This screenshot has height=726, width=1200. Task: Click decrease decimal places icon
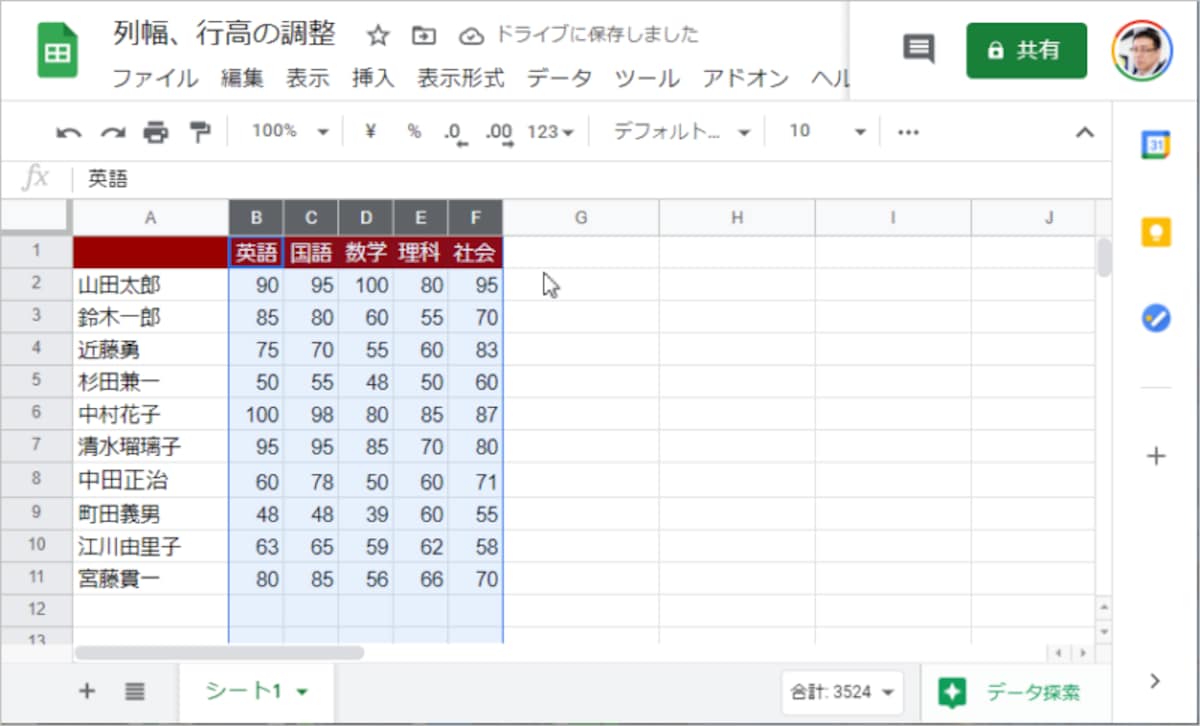click(456, 133)
